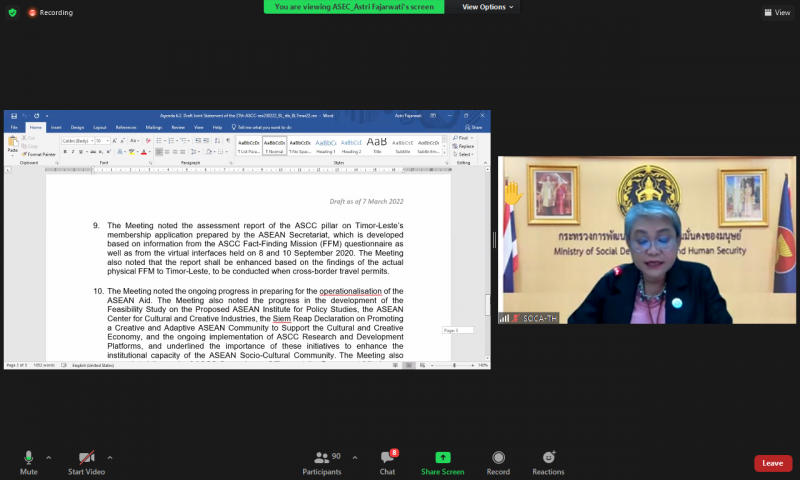
Task: Expand the Styles gallery more arrow
Action: [x=444, y=153]
